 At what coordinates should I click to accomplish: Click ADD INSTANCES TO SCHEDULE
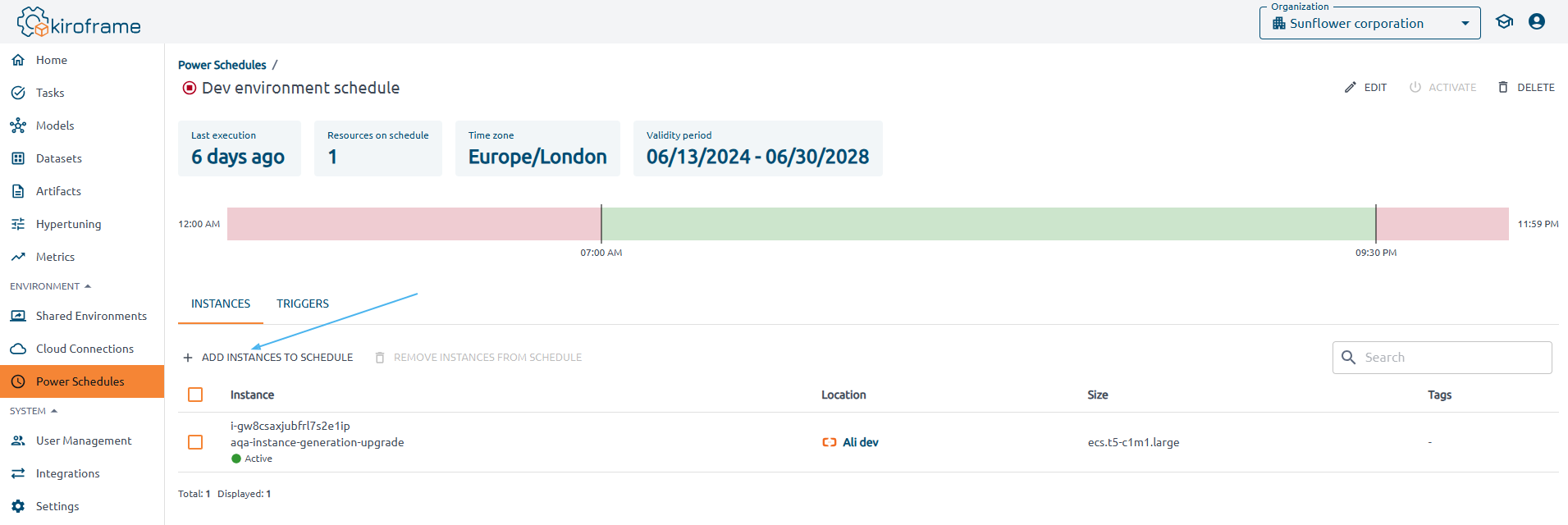pos(268,357)
